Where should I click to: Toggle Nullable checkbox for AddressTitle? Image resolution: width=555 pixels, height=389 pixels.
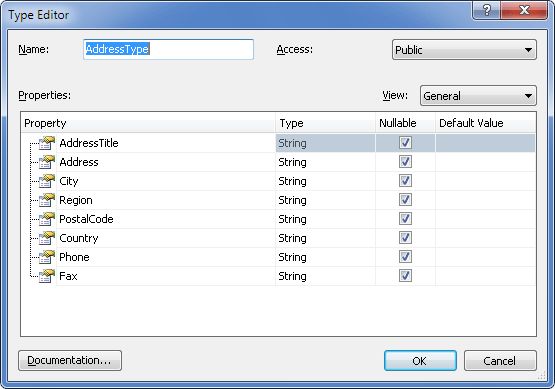[x=405, y=143]
